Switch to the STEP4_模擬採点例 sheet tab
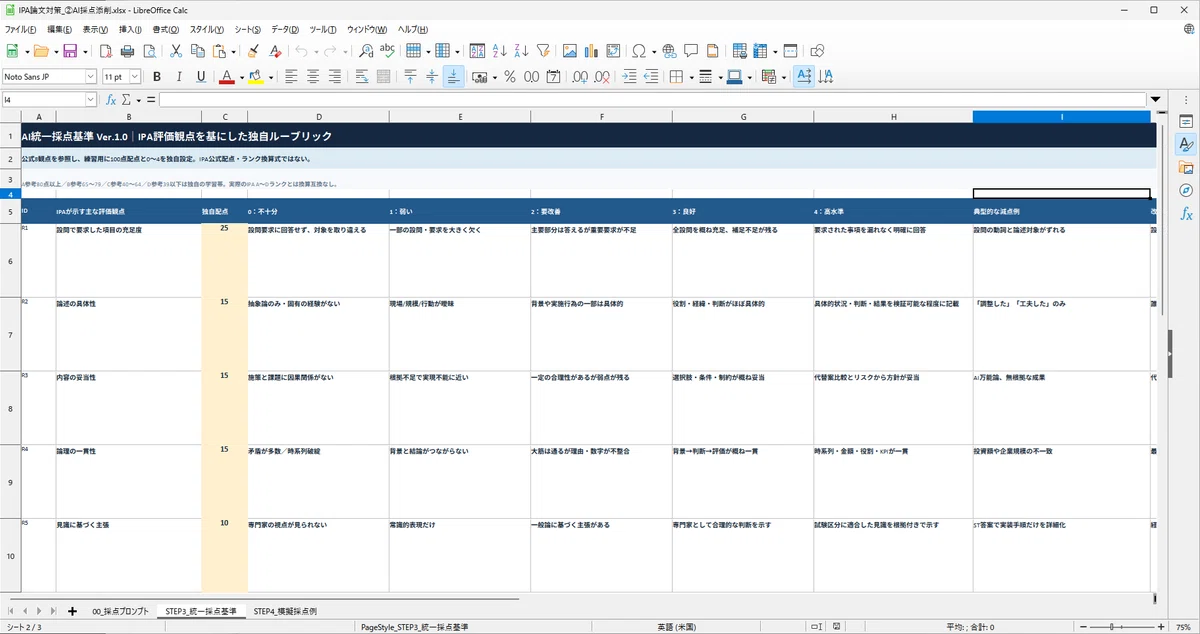 coord(285,610)
